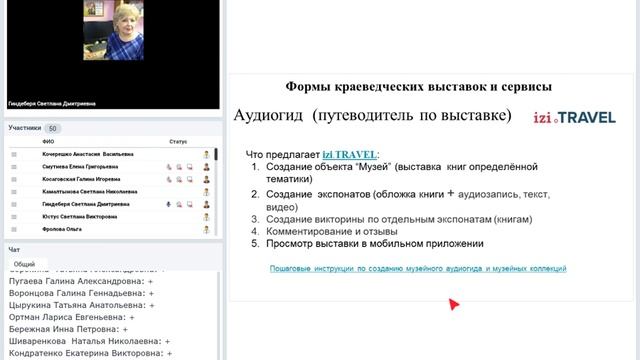Click the menu handle beside Гиндеберя Светлана Дмитриевна
The width and height of the screenshot is (640, 360).
click(14, 204)
